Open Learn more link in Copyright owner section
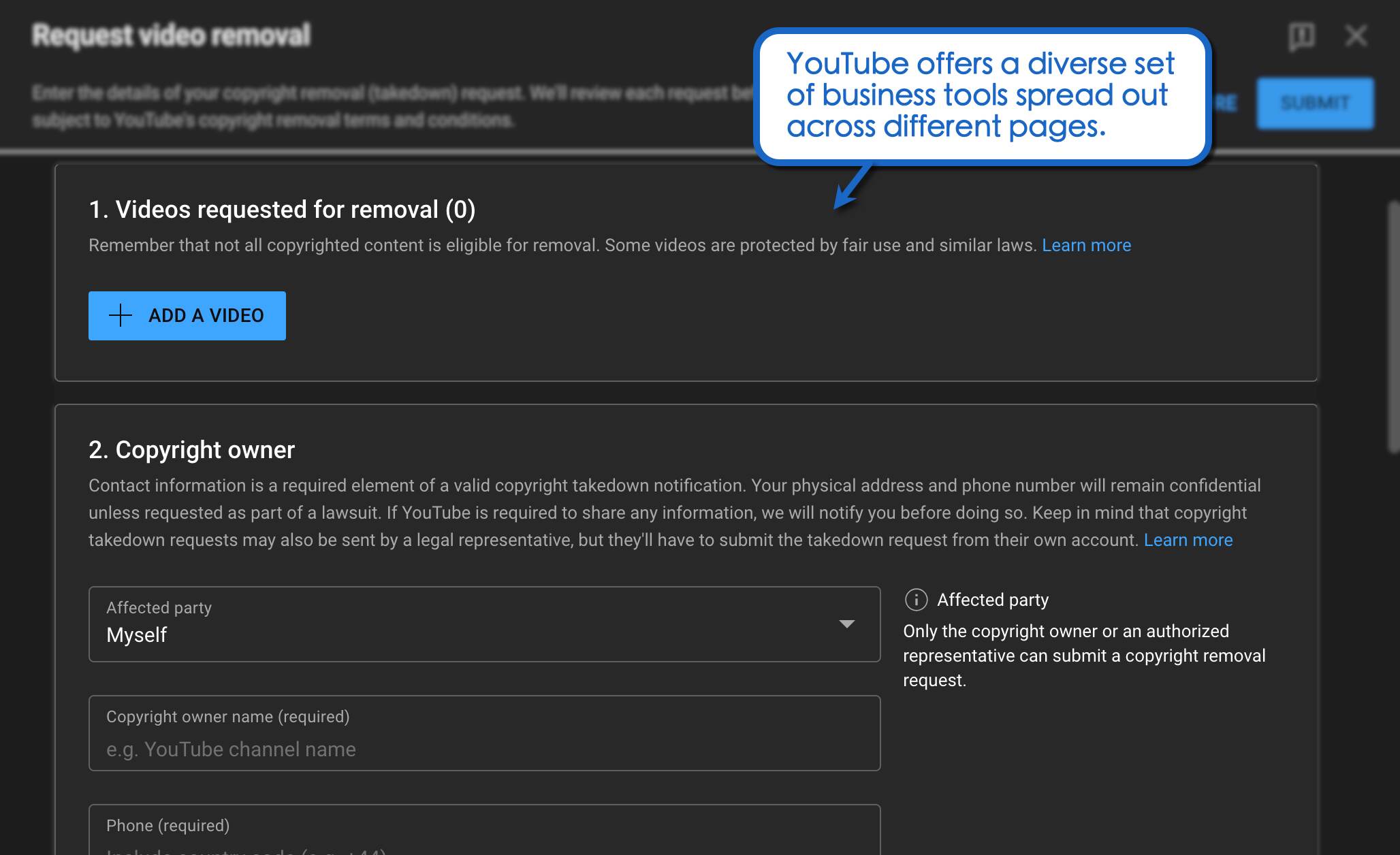Viewport: 1400px width, 855px height. (1188, 540)
